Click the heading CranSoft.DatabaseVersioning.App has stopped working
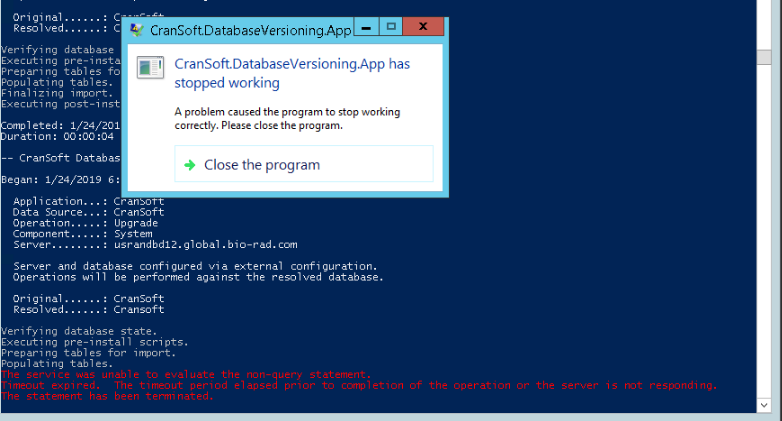This screenshot has width=782, height=421. point(292,73)
